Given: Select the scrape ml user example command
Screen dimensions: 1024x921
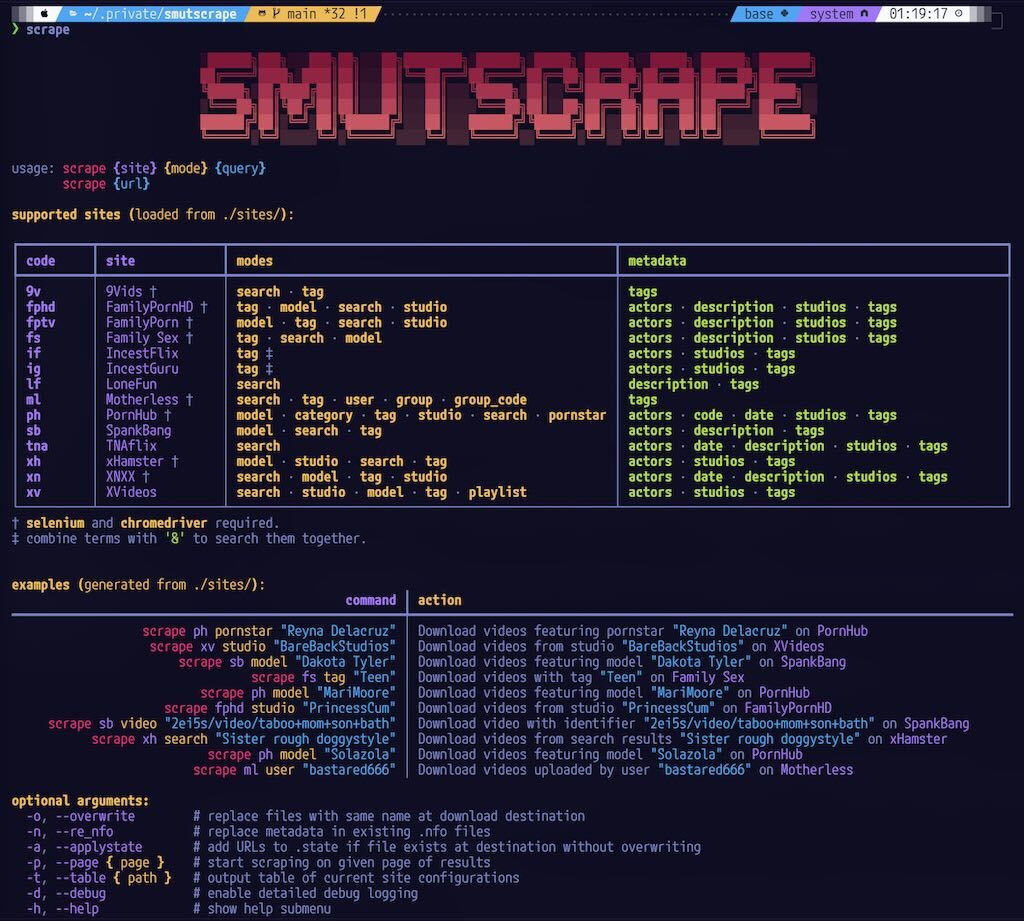Looking at the screenshot, I should pyautogui.click(x=295, y=770).
